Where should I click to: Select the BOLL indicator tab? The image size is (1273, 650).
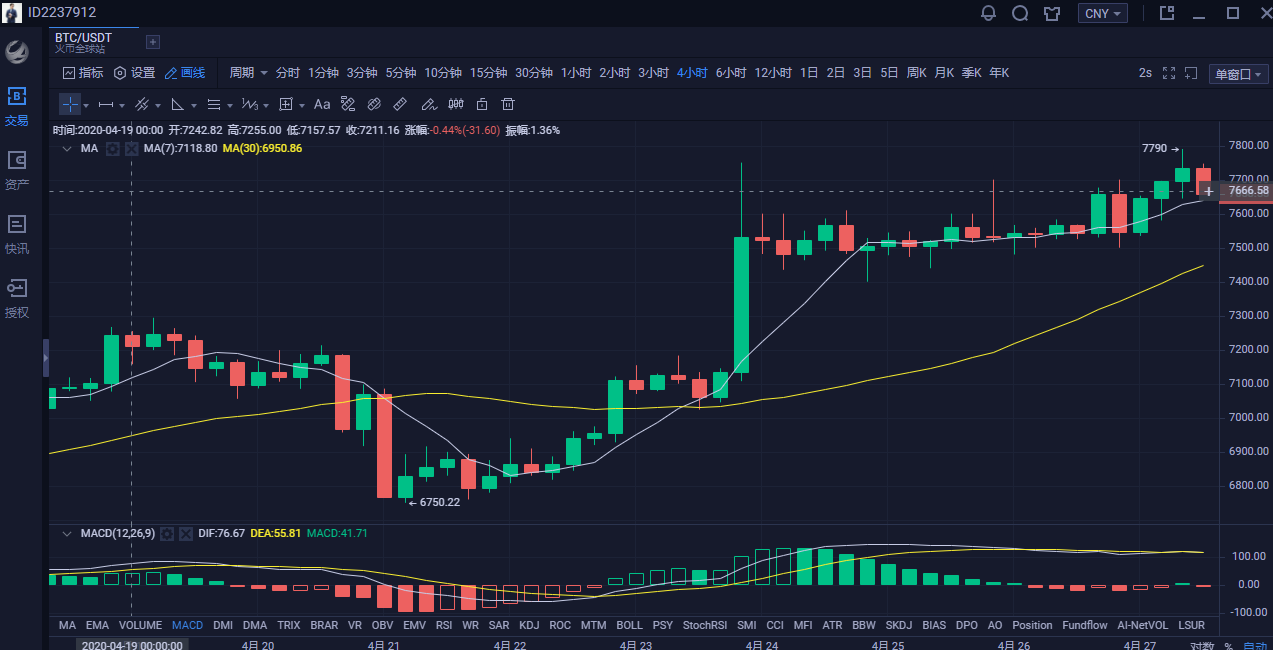(629, 624)
